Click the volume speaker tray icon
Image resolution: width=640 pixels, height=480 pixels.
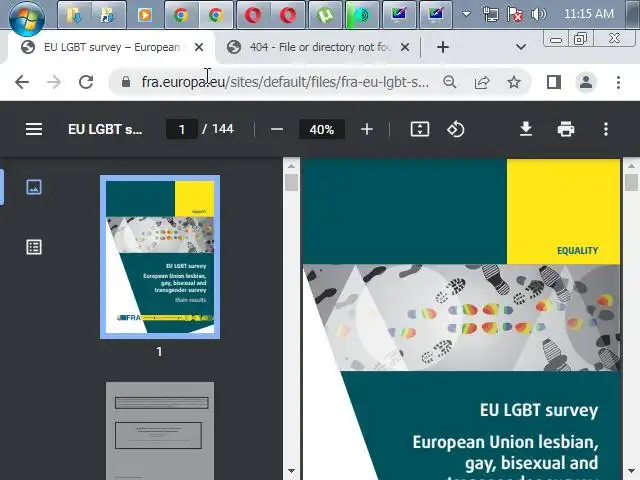point(539,14)
